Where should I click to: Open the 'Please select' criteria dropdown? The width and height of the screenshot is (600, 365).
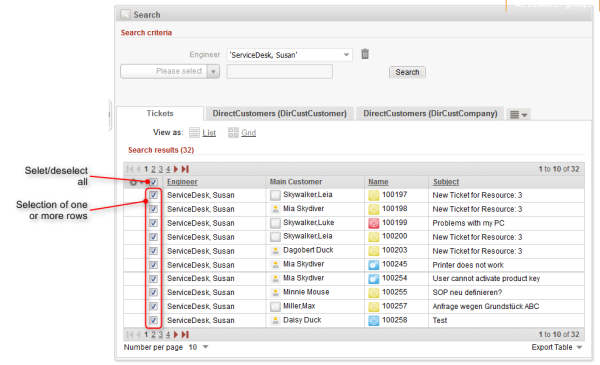click(x=170, y=71)
